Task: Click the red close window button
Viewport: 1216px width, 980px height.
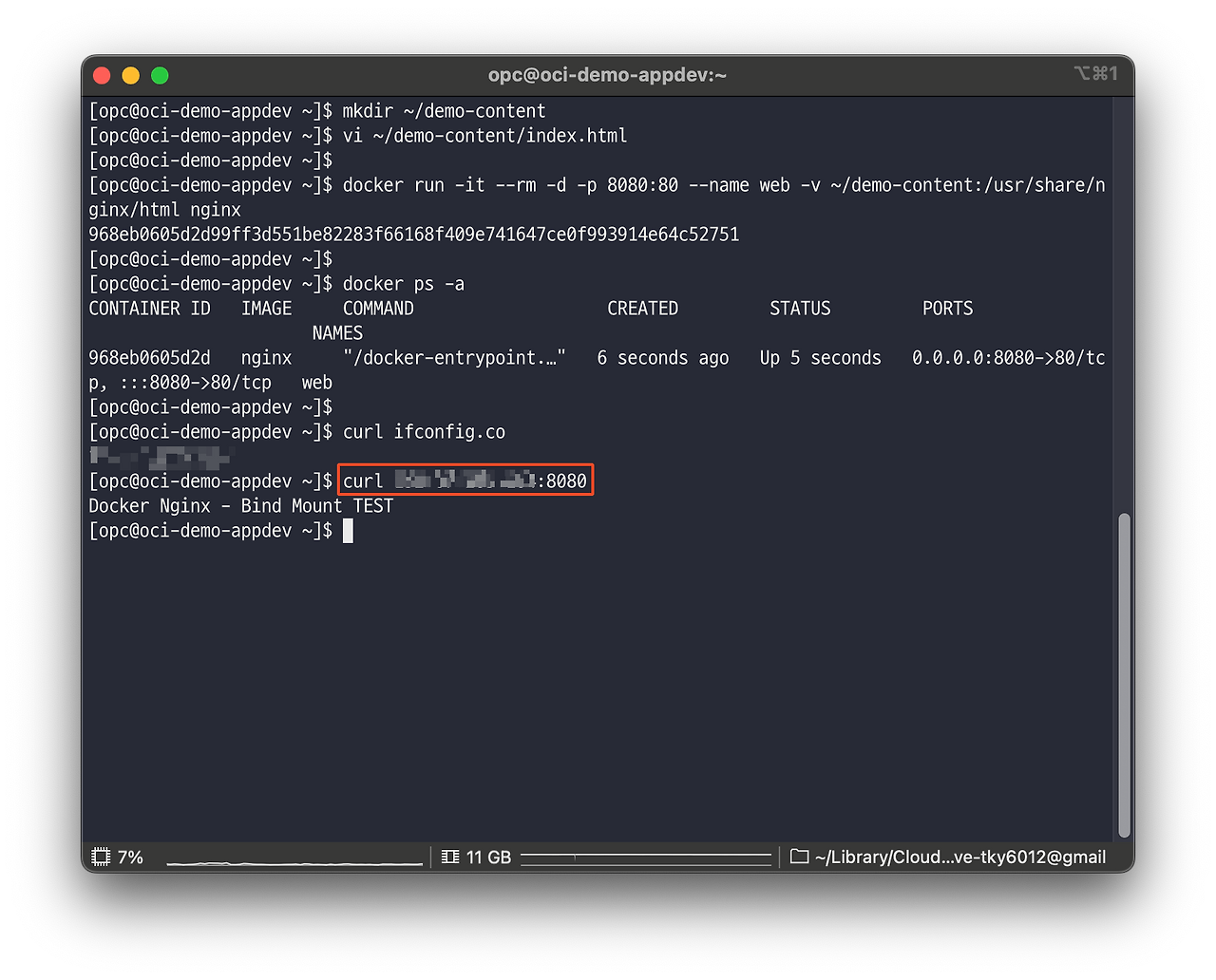Action: [x=103, y=76]
